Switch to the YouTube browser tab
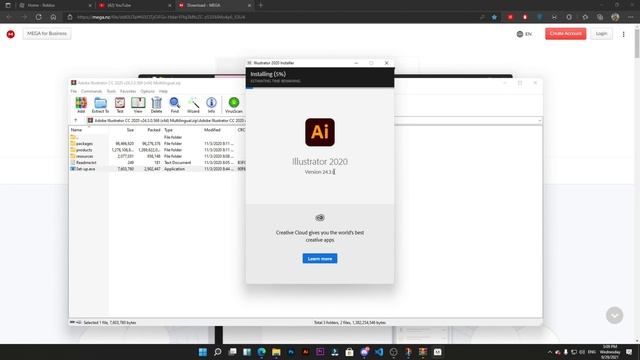640x360 pixels. tap(135, 5)
